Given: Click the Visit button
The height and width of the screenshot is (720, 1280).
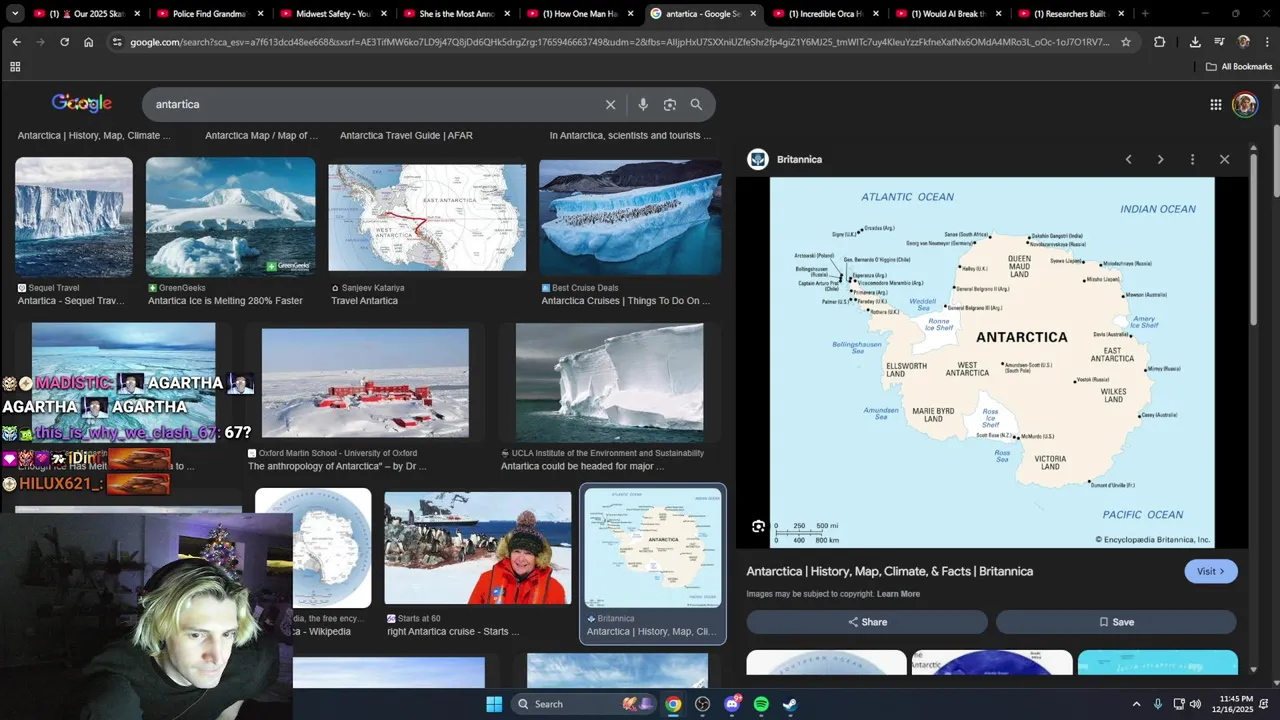Looking at the screenshot, I should 1211,571.
